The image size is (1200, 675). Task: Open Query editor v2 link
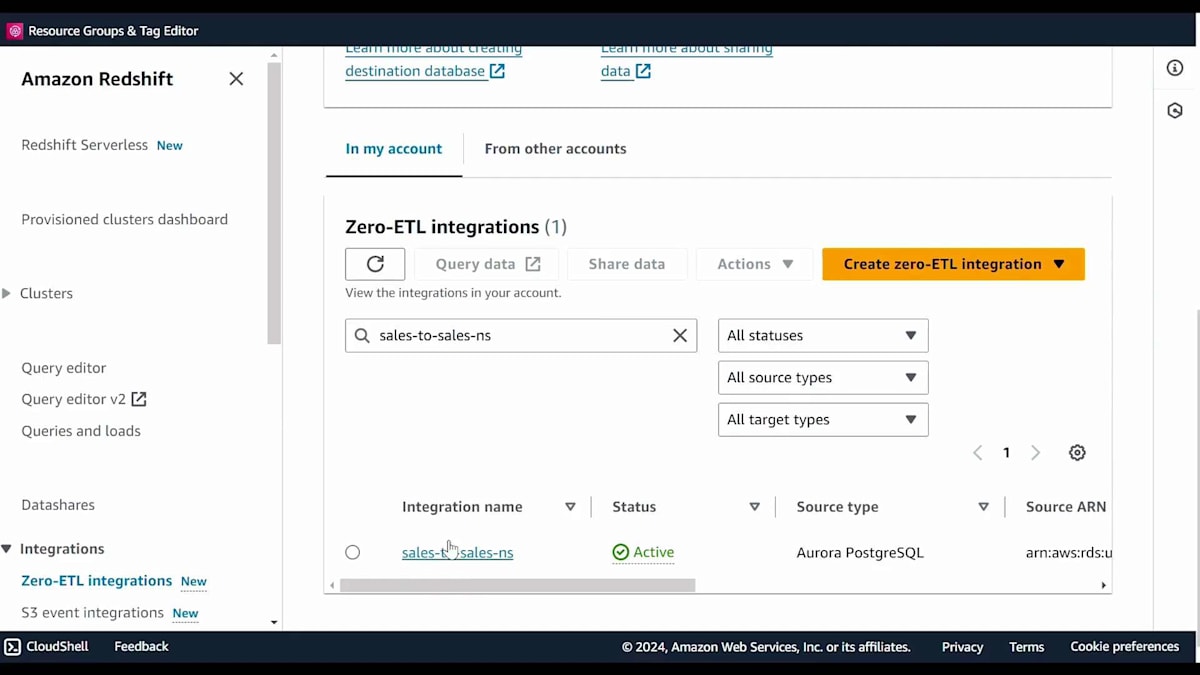point(73,399)
